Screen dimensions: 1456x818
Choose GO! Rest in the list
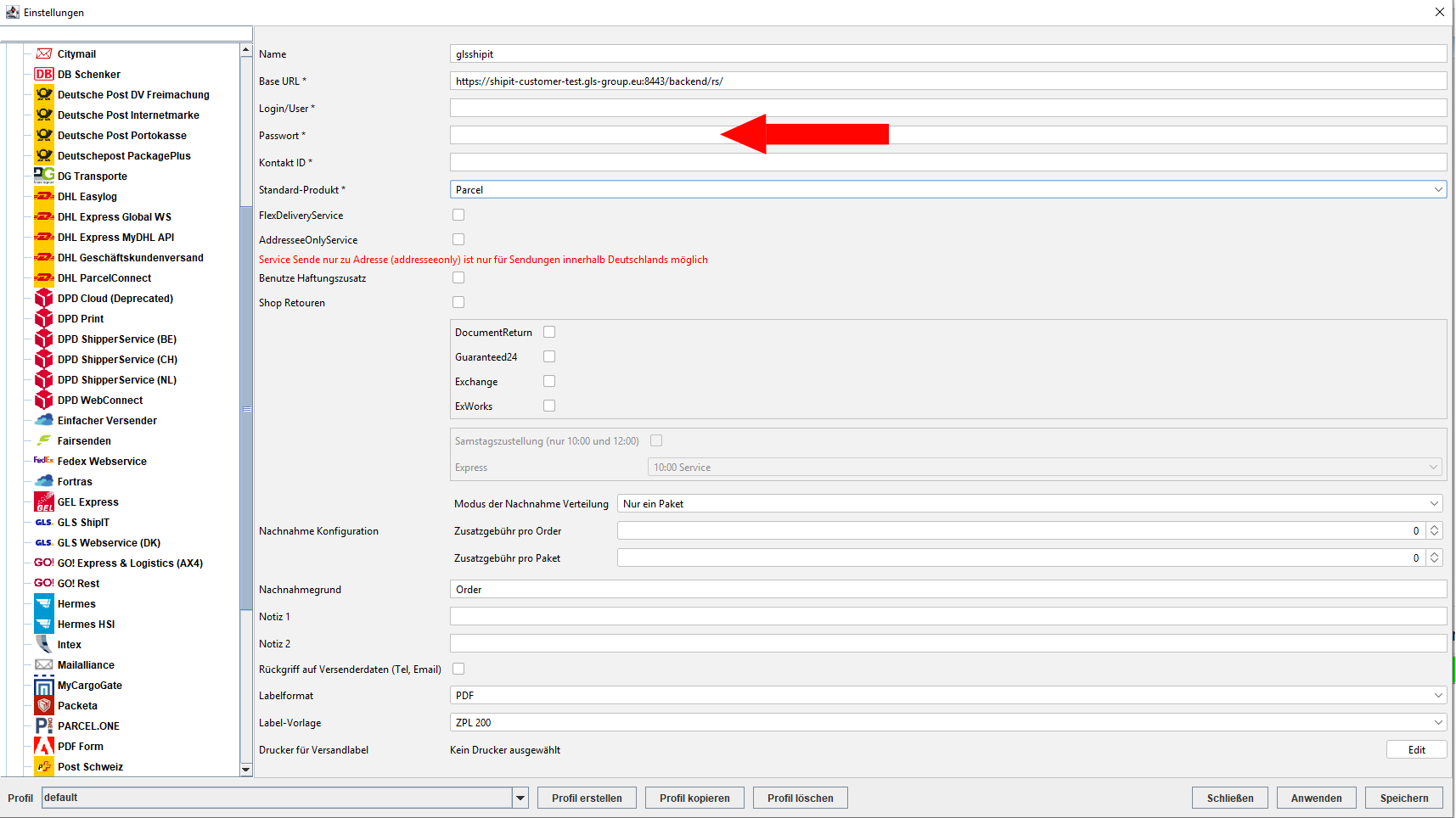78,583
